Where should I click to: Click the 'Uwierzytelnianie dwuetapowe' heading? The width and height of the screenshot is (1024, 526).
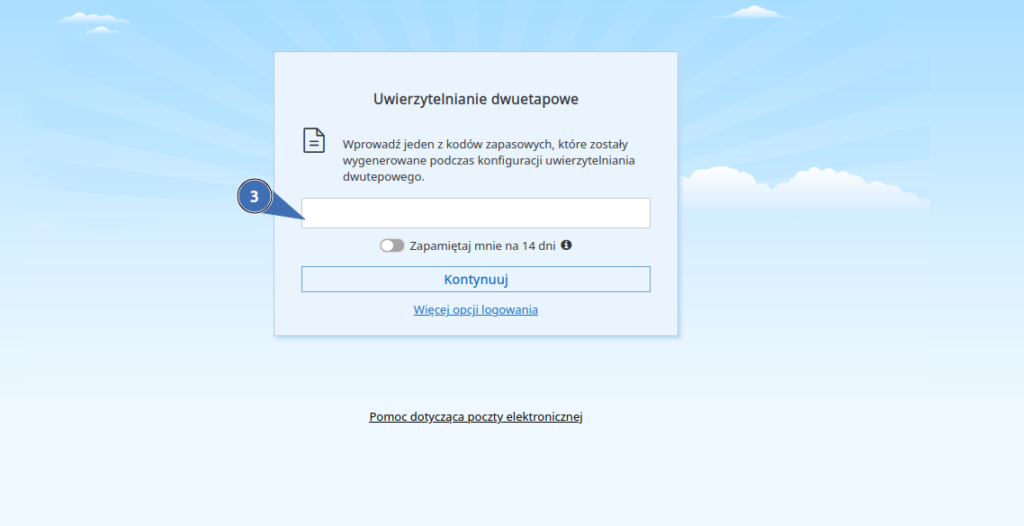(476, 99)
